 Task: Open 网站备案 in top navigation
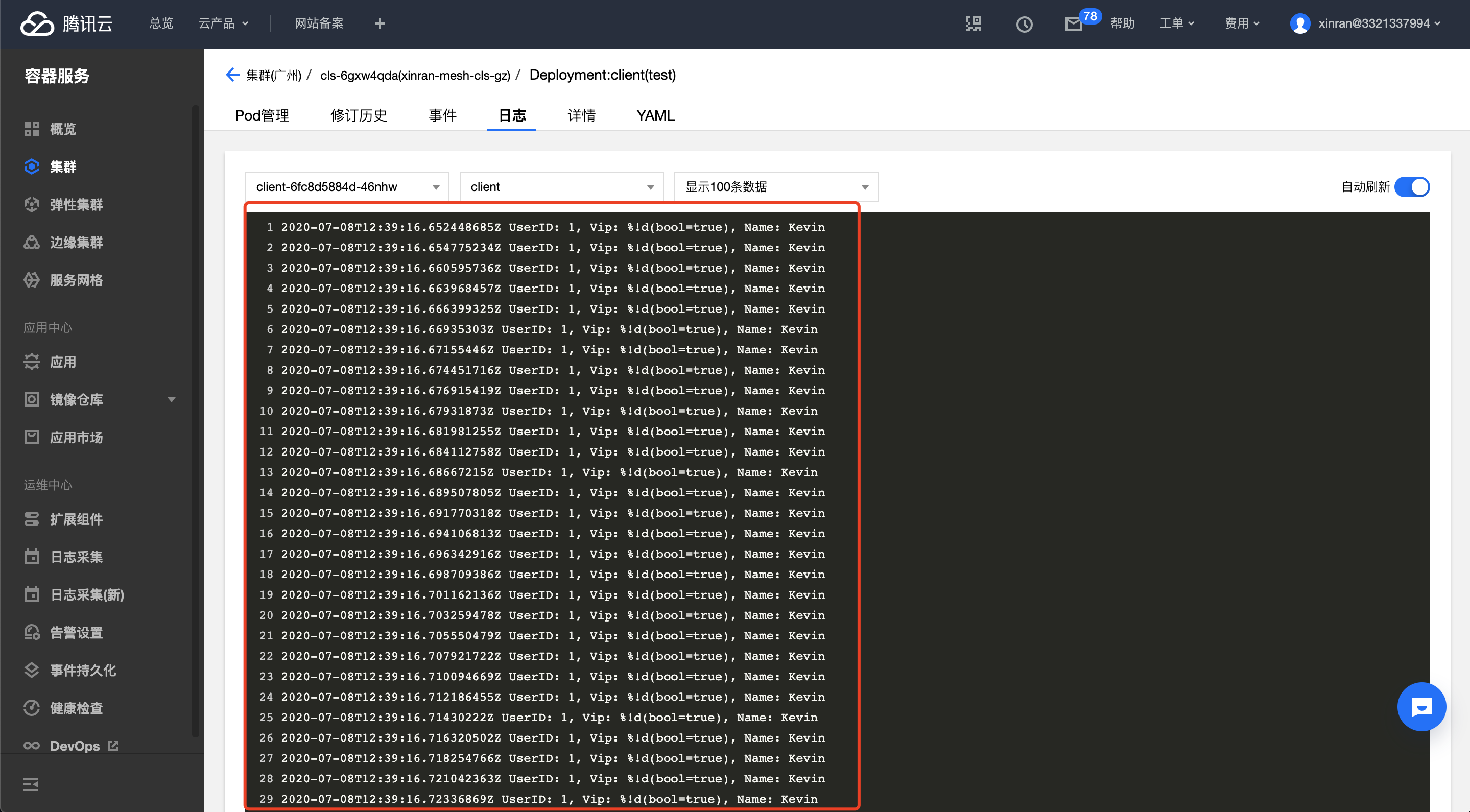coord(319,23)
